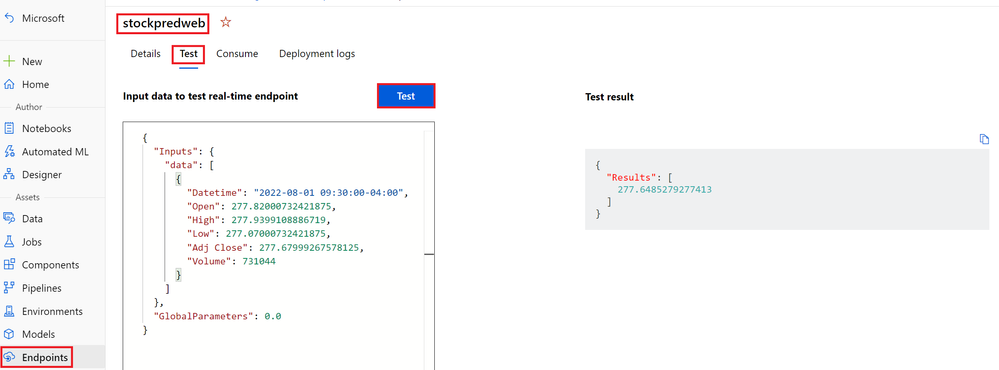Image resolution: width=999 pixels, height=370 pixels.
Task: Open Designer via its diagram icon
Action: [x=9, y=174]
